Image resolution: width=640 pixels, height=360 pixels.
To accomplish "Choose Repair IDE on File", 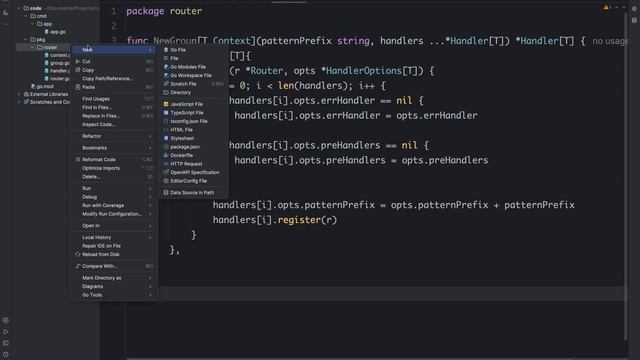I will coord(114,246).
